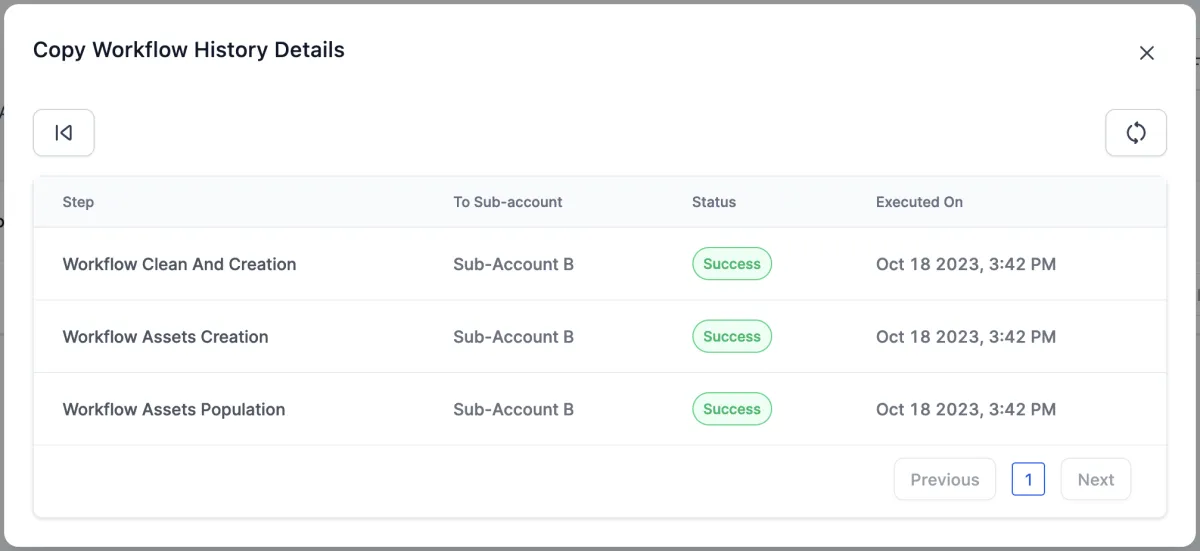Select page 1 in pagination

point(1028,479)
